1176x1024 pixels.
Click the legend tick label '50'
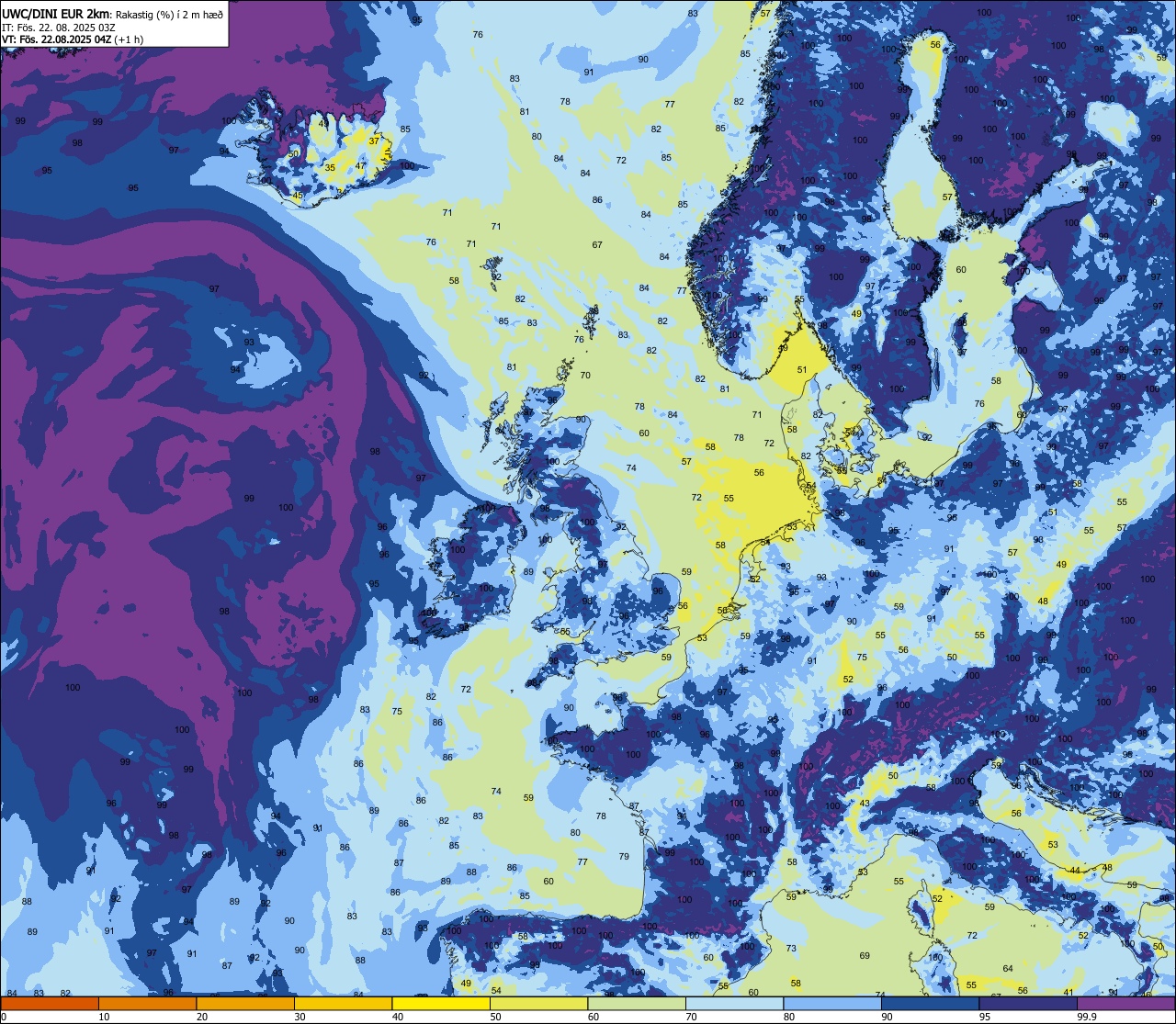click(495, 1017)
